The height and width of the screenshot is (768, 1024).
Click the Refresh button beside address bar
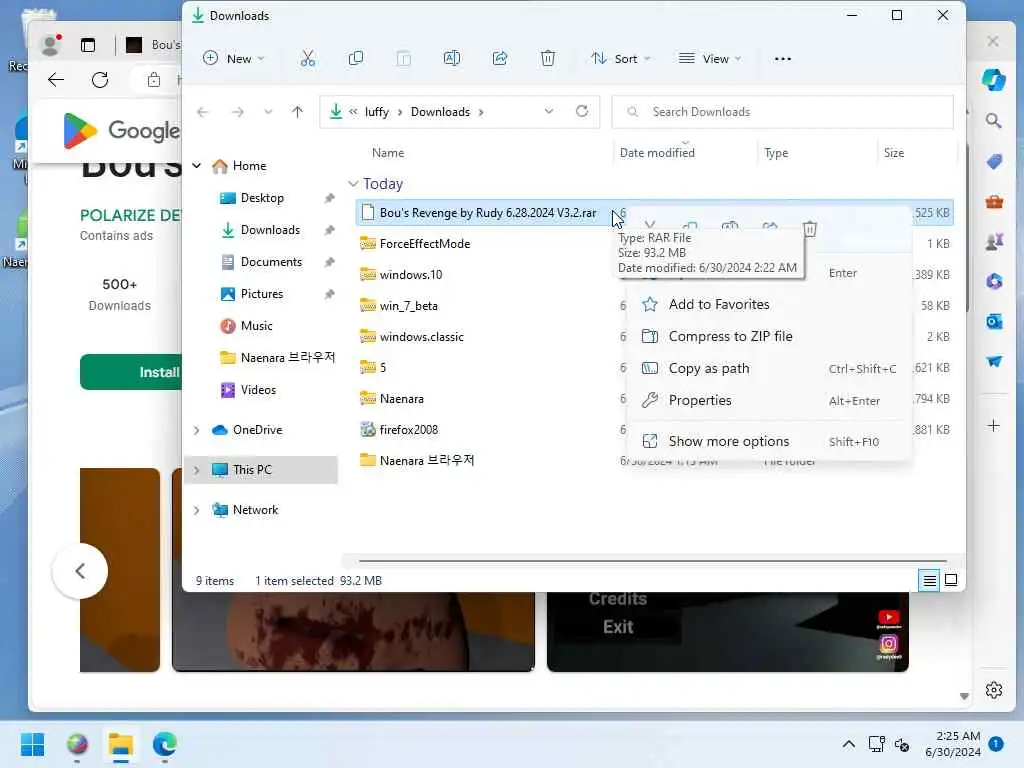(x=582, y=112)
